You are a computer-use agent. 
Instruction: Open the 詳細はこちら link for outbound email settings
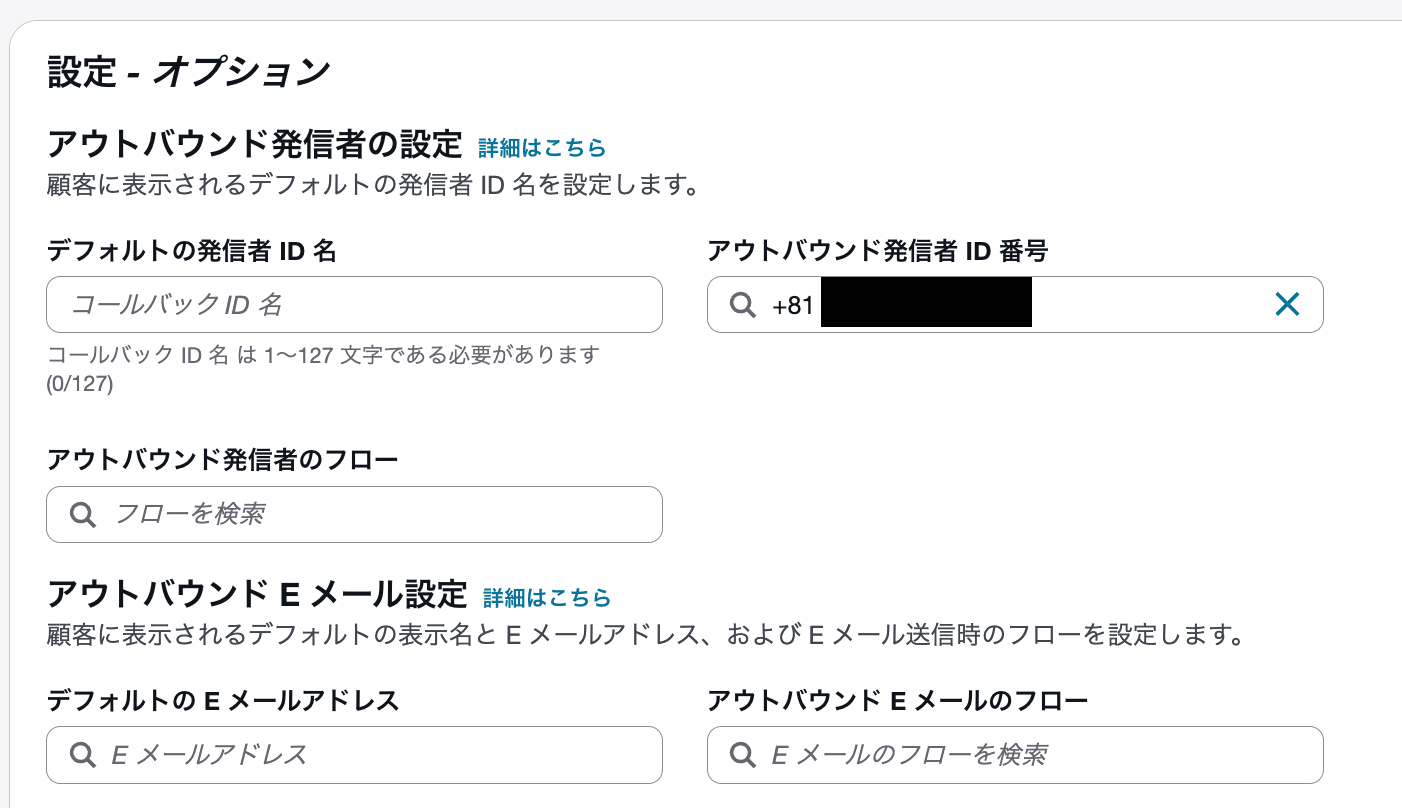tap(546, 598)
